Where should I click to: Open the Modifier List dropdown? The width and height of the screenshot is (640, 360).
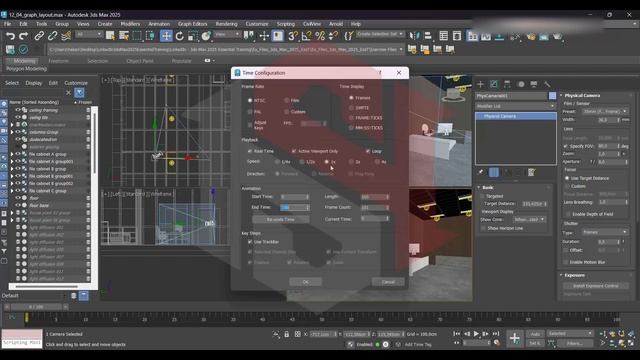(x=516, y=106)
